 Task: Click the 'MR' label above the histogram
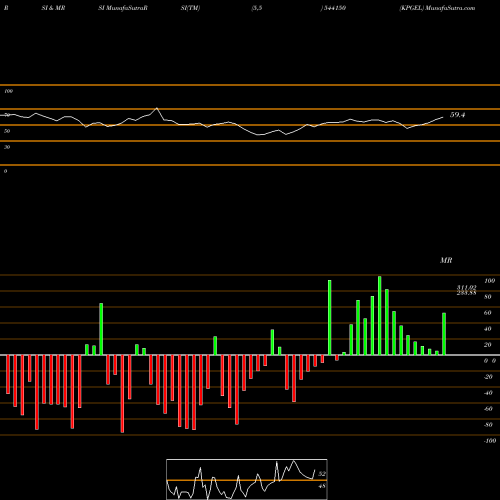click(446, 260)
